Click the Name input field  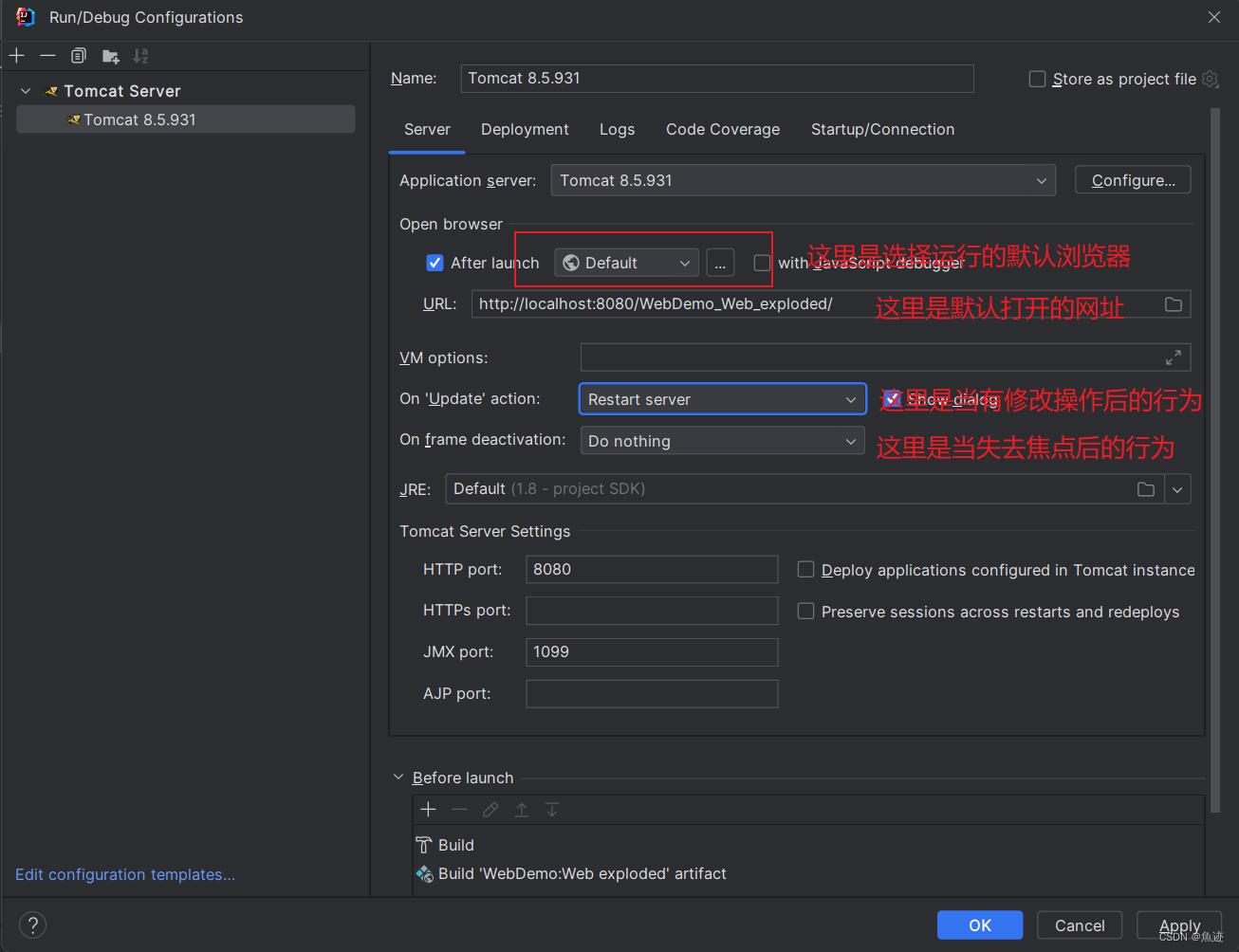(x=717, y=79)
